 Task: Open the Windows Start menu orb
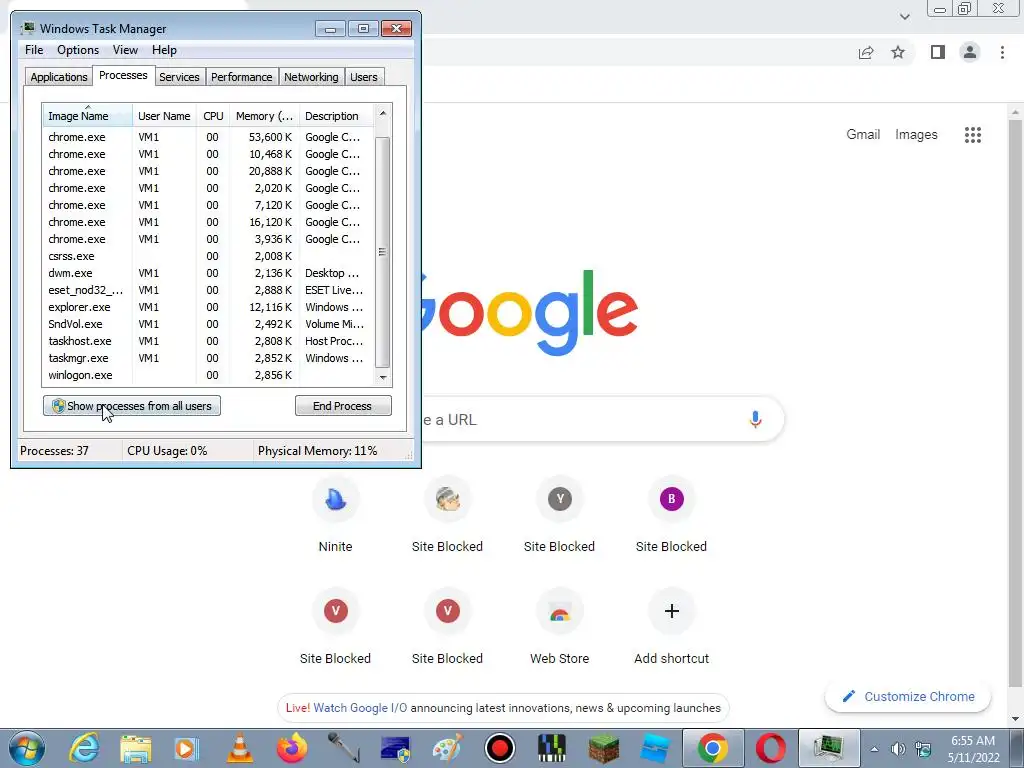click(27, 748)
